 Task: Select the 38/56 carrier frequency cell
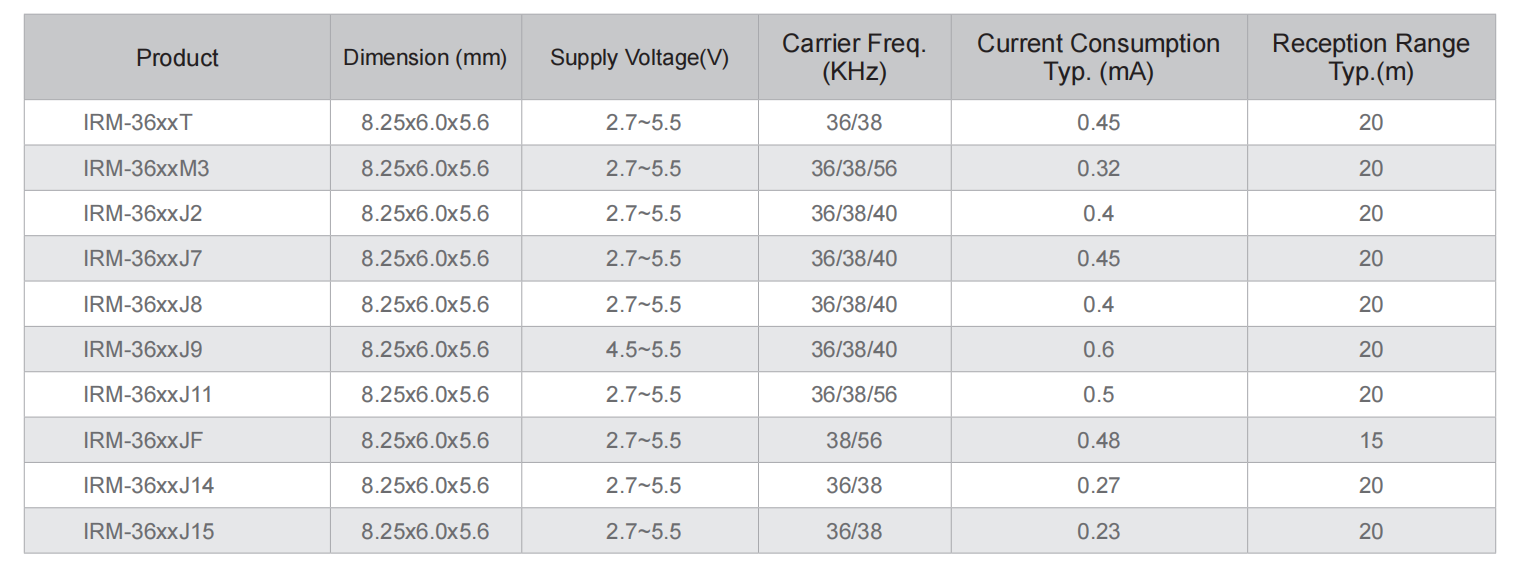(x=854, y=440)
